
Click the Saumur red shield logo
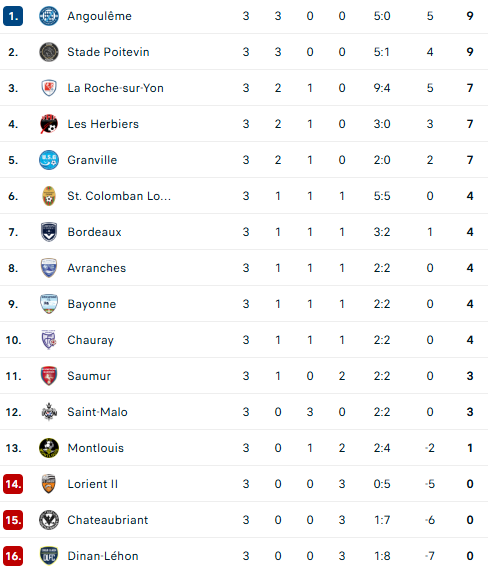[x=49, y=376]
